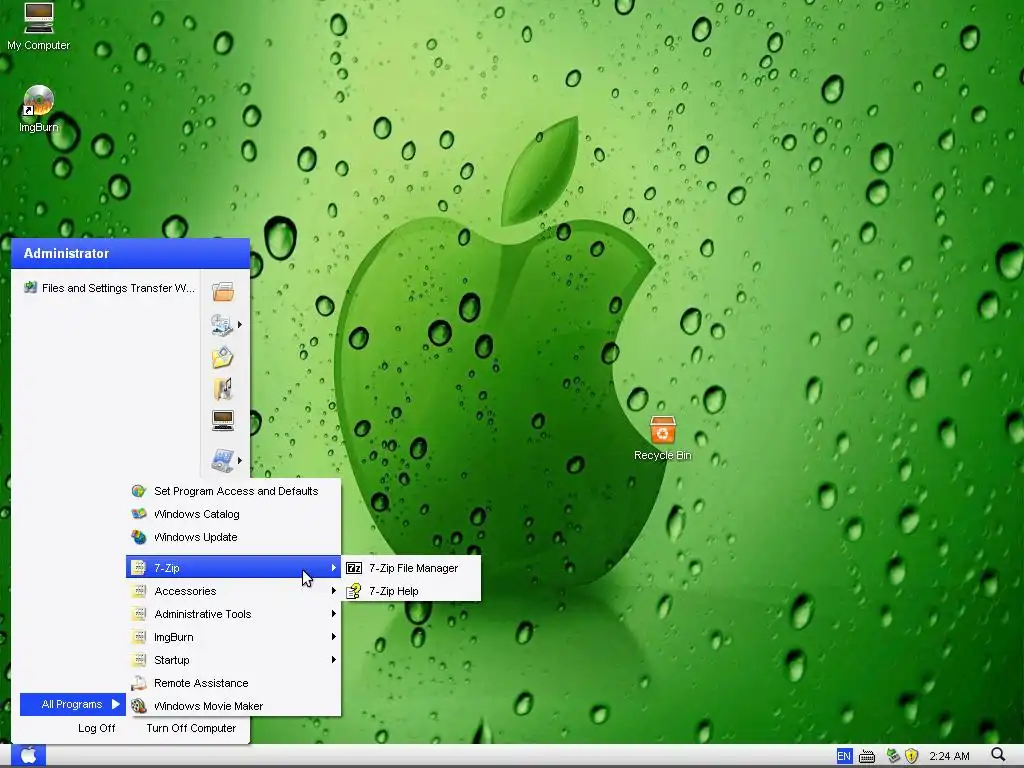Click the 7-Zip File Manager icon

tap(354, 568)
